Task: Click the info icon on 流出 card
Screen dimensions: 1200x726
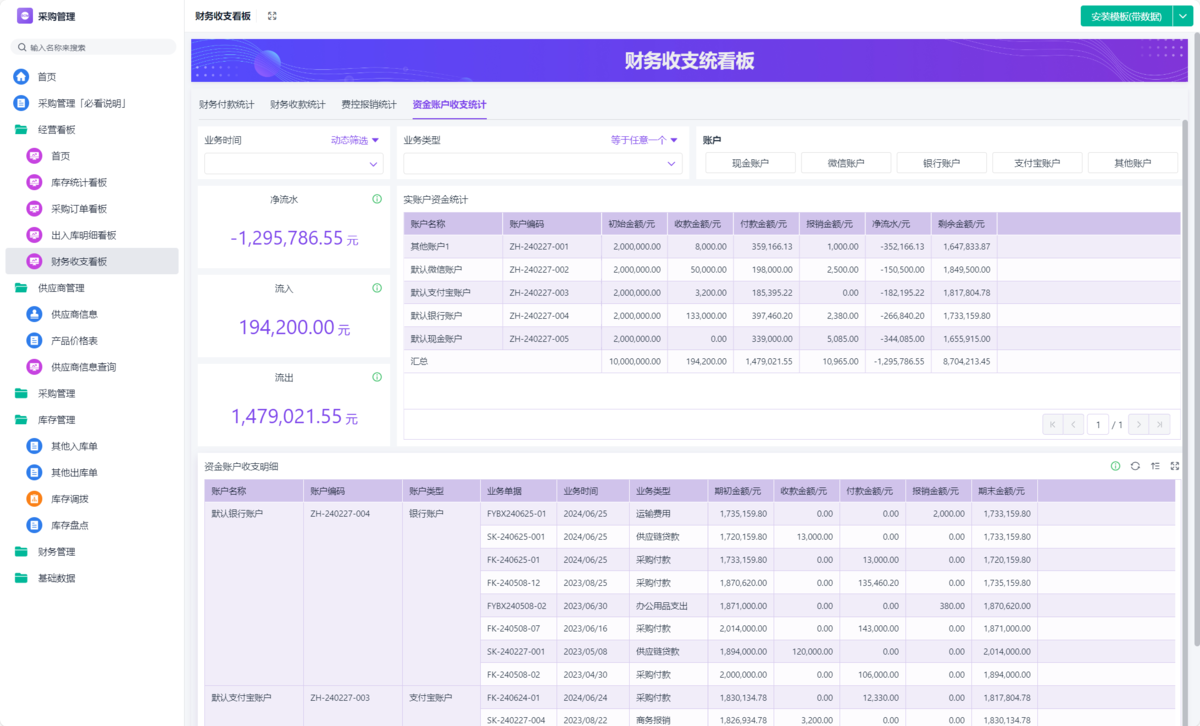Action: [x=377, y=377]
